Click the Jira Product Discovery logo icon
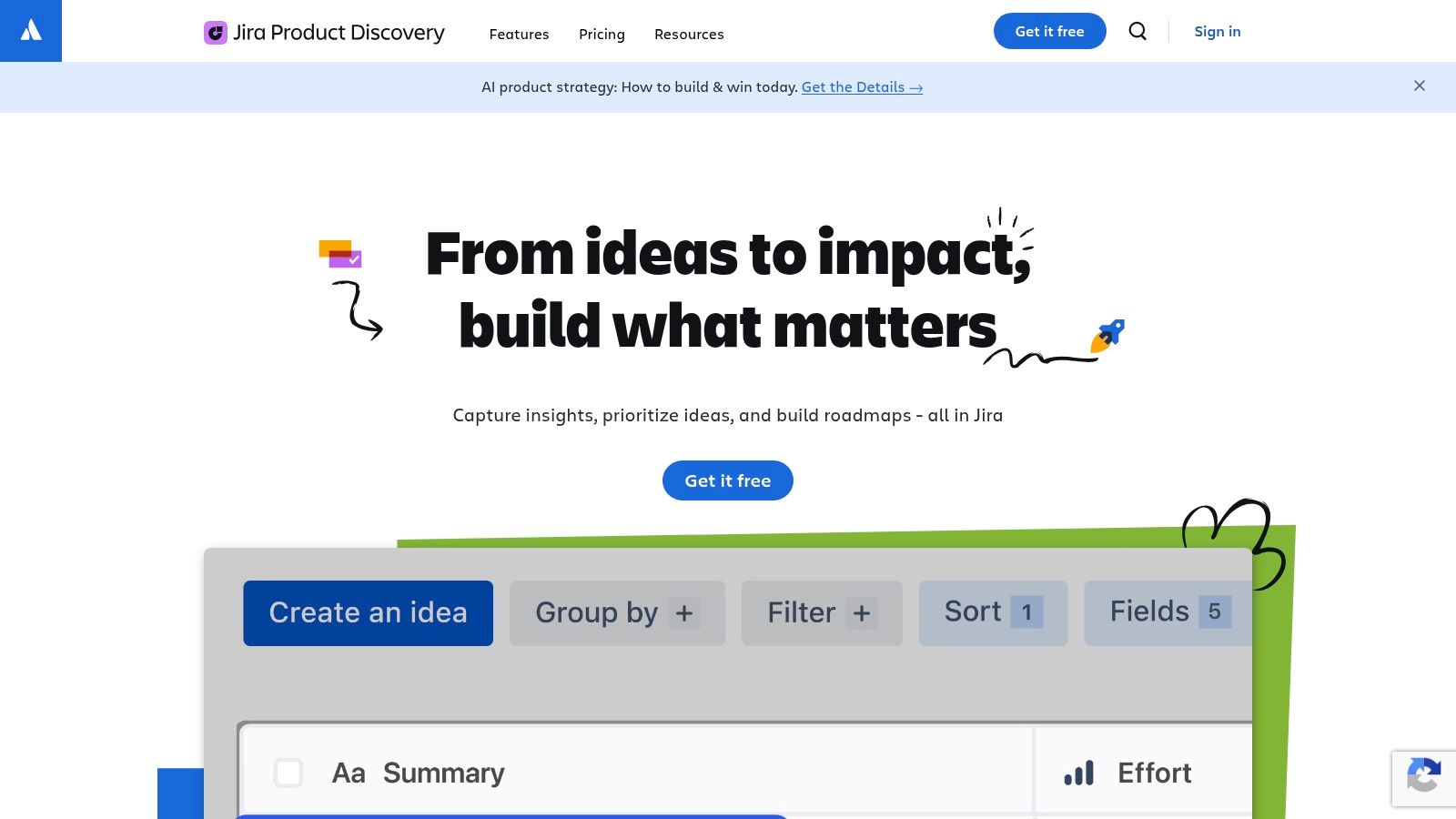 (216, 33)
